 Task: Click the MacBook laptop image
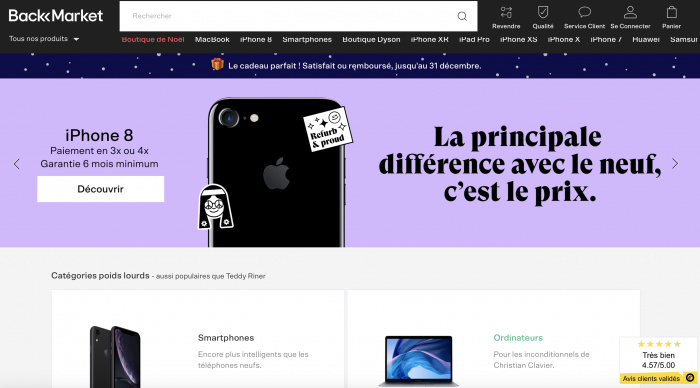point(419,361)
